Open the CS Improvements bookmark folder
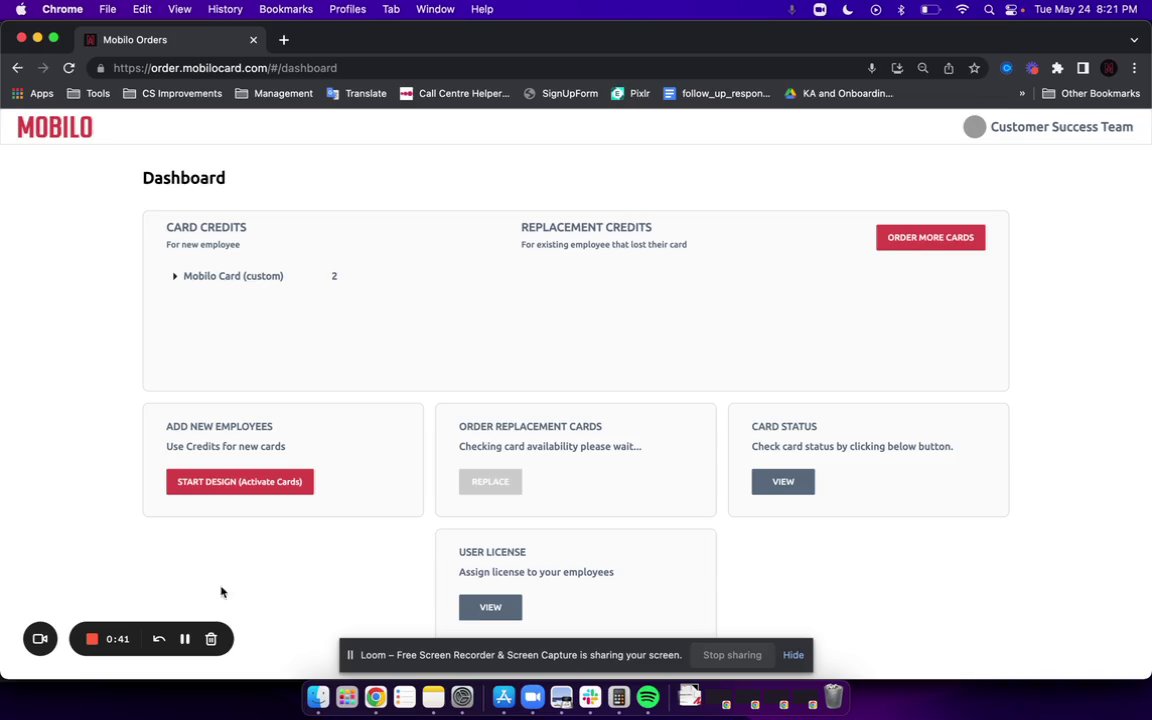This screenshot has height=720, width=1152. [173, 93]
